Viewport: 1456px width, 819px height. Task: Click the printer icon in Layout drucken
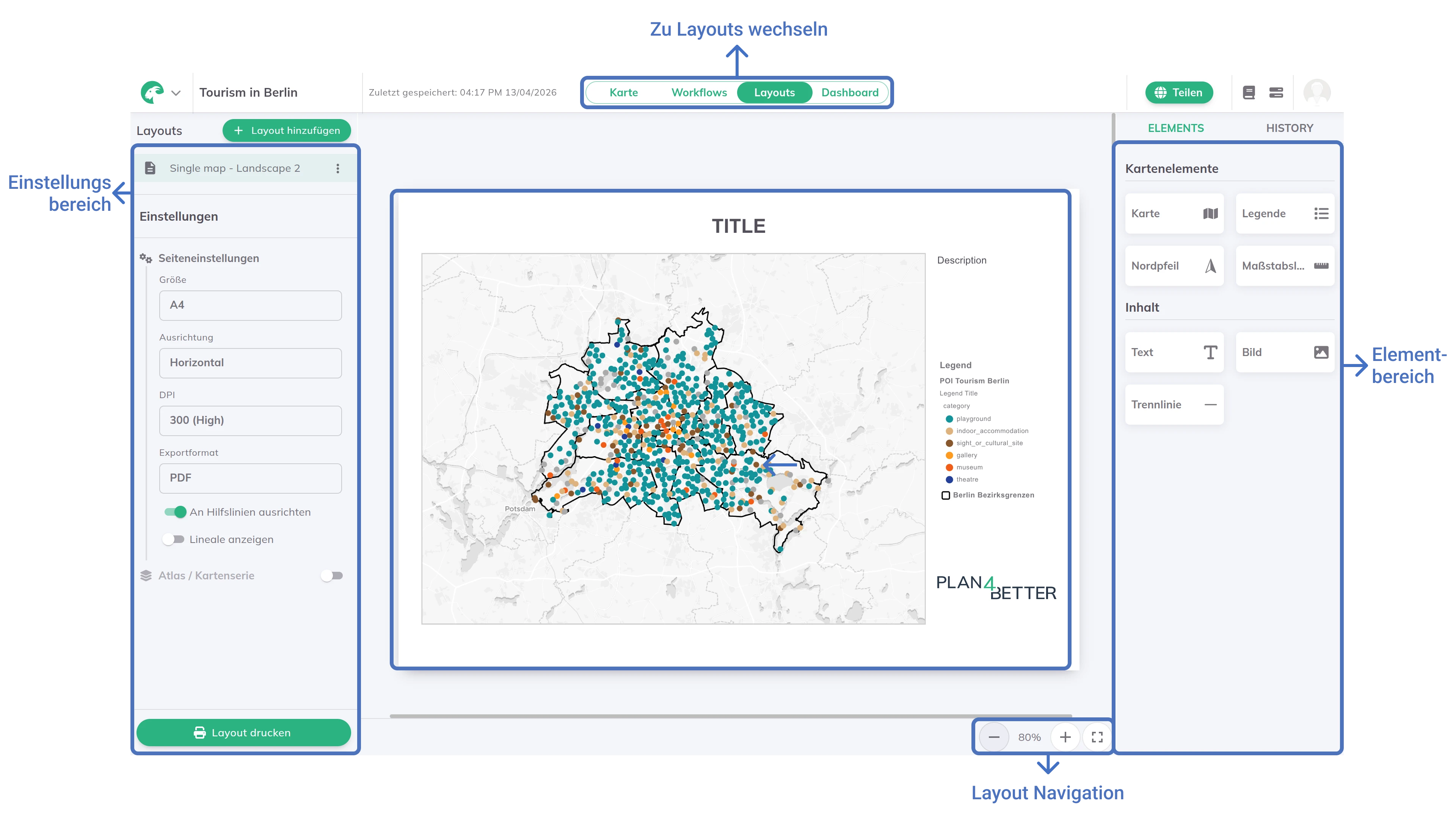pos(199,733)
